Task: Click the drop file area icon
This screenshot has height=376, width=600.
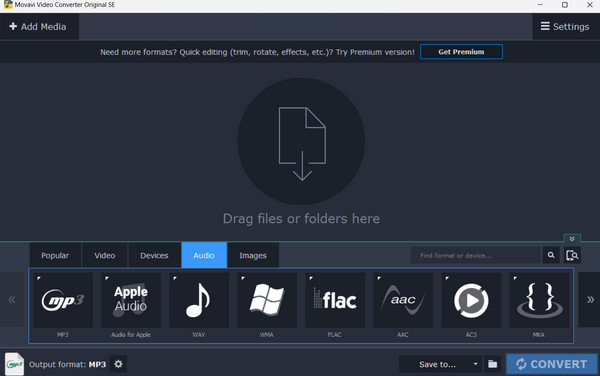Action: (302, 142)
